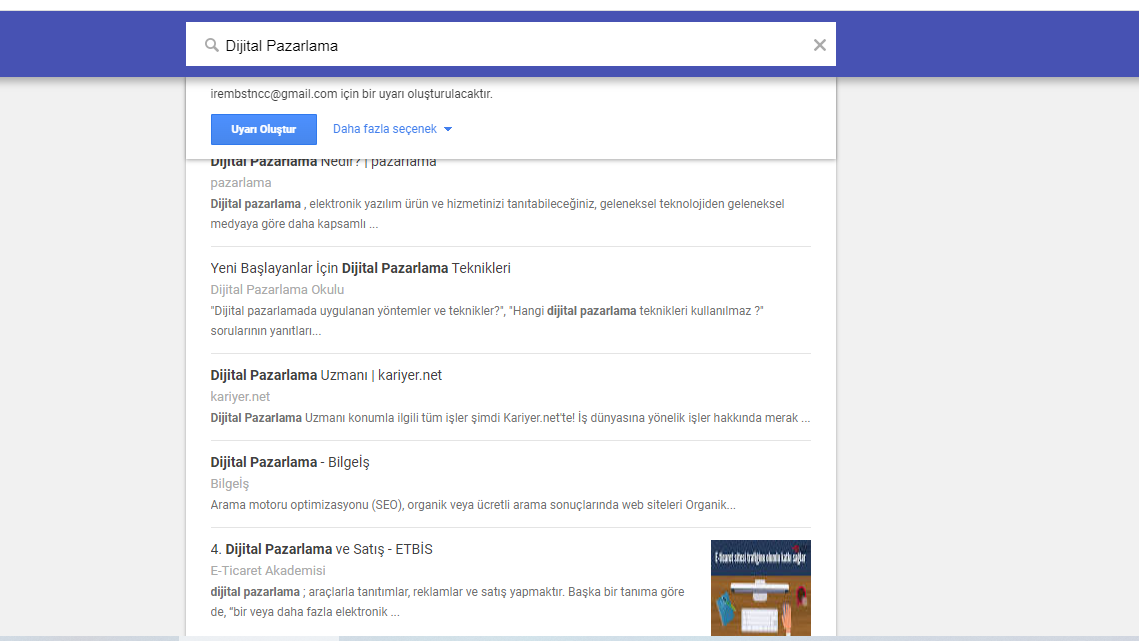Image resolution: width=1139 pixels, height=641 pixels.
Task: Expand the Daha fazla seçenek options
Action: (x=385, y=129)
